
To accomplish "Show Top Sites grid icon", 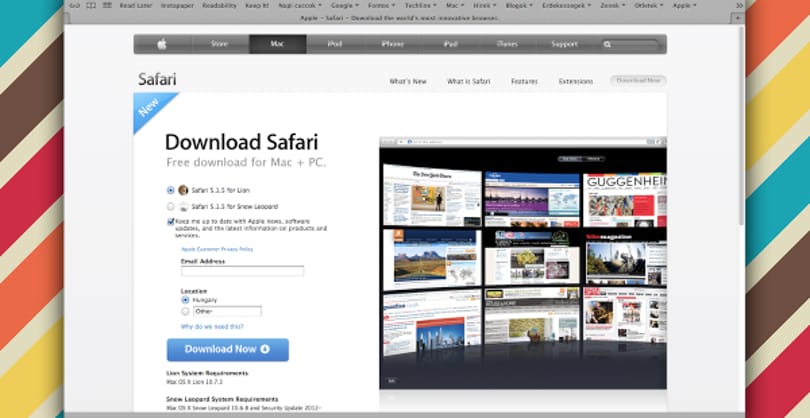I will (107, 6).
